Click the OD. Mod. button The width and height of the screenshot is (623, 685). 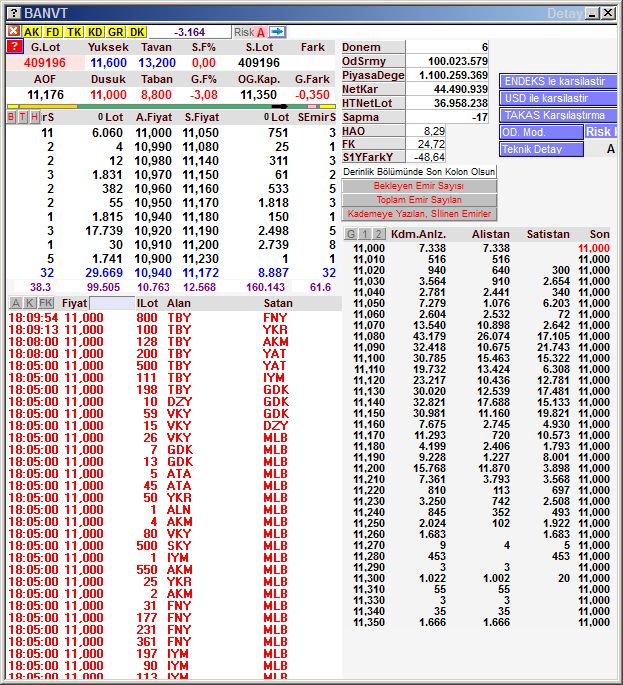click(x=541, y=132)
